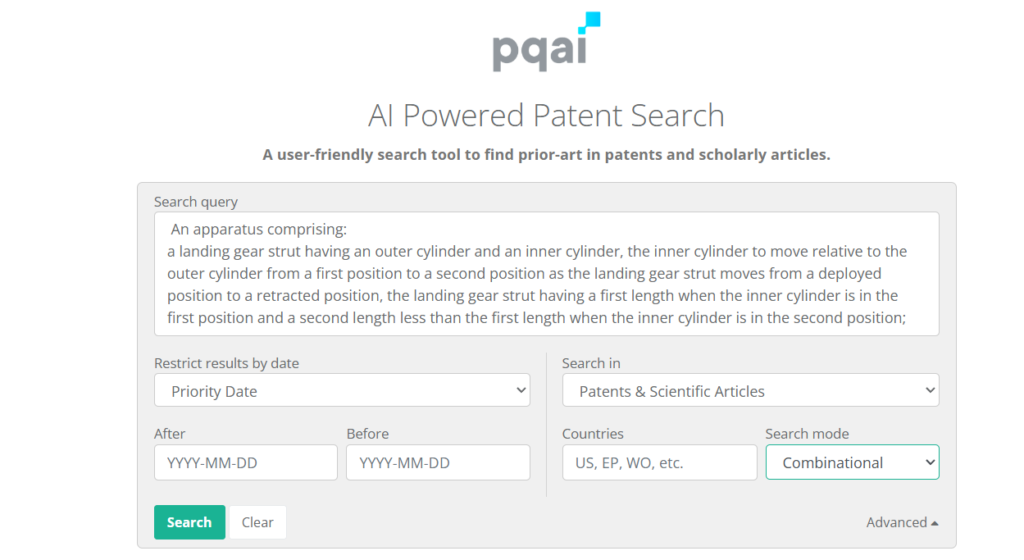The image size is (1024, 560).
Task: Click the Search in dropdown chevron
Action: tap(930, 390)
